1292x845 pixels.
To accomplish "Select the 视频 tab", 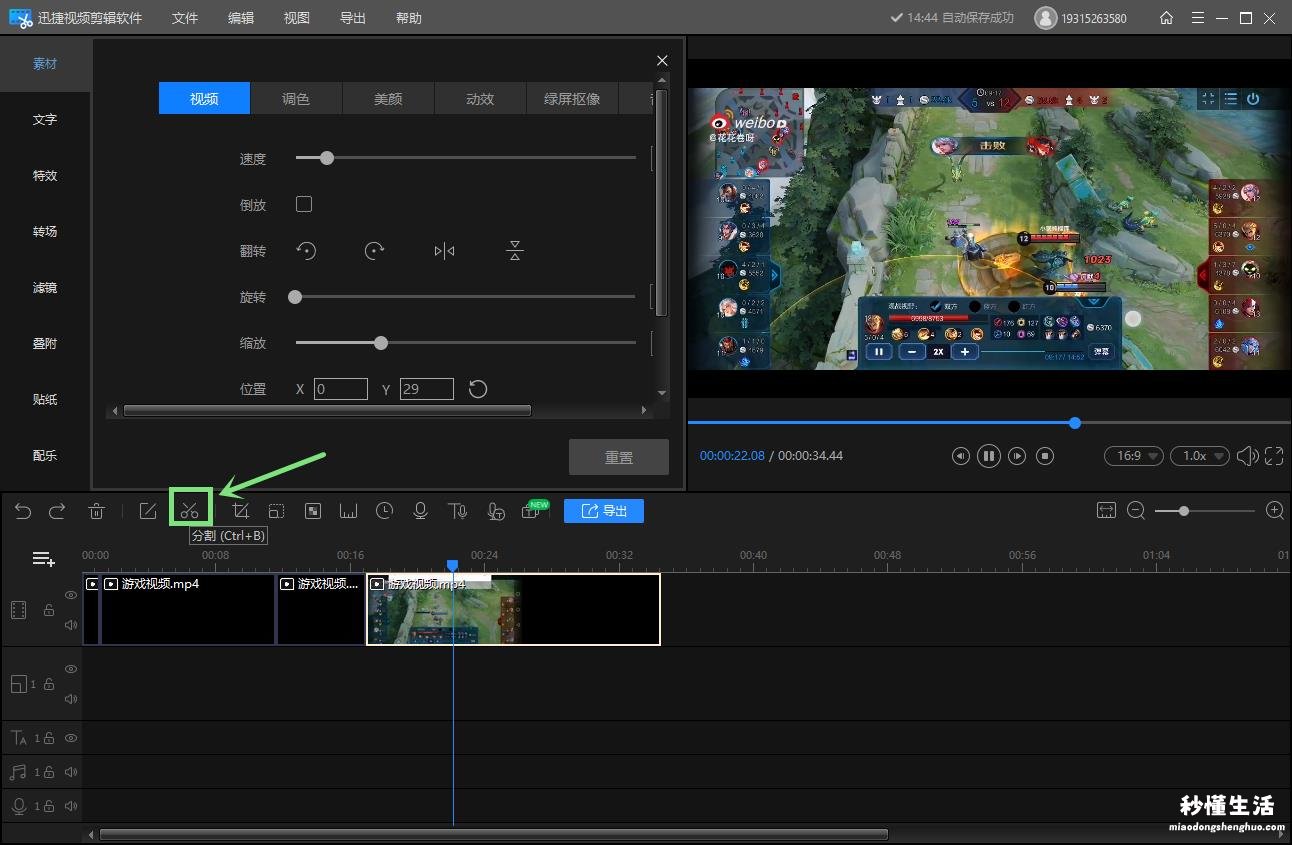I will click(x=204, y=98).
